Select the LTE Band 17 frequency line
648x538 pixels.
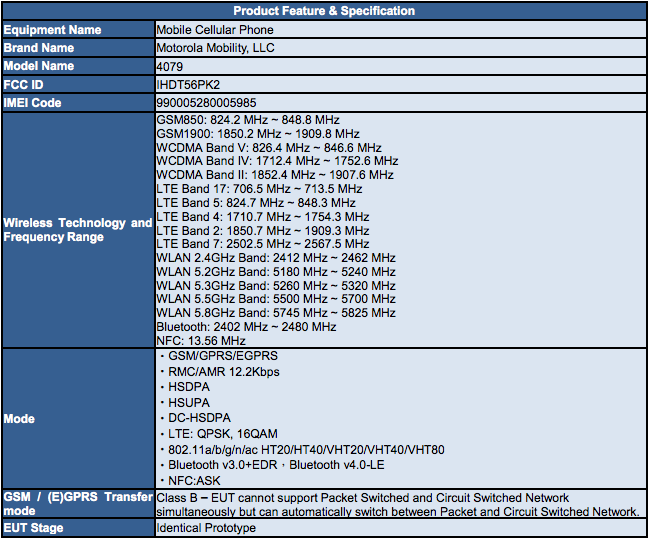[259, 189]
